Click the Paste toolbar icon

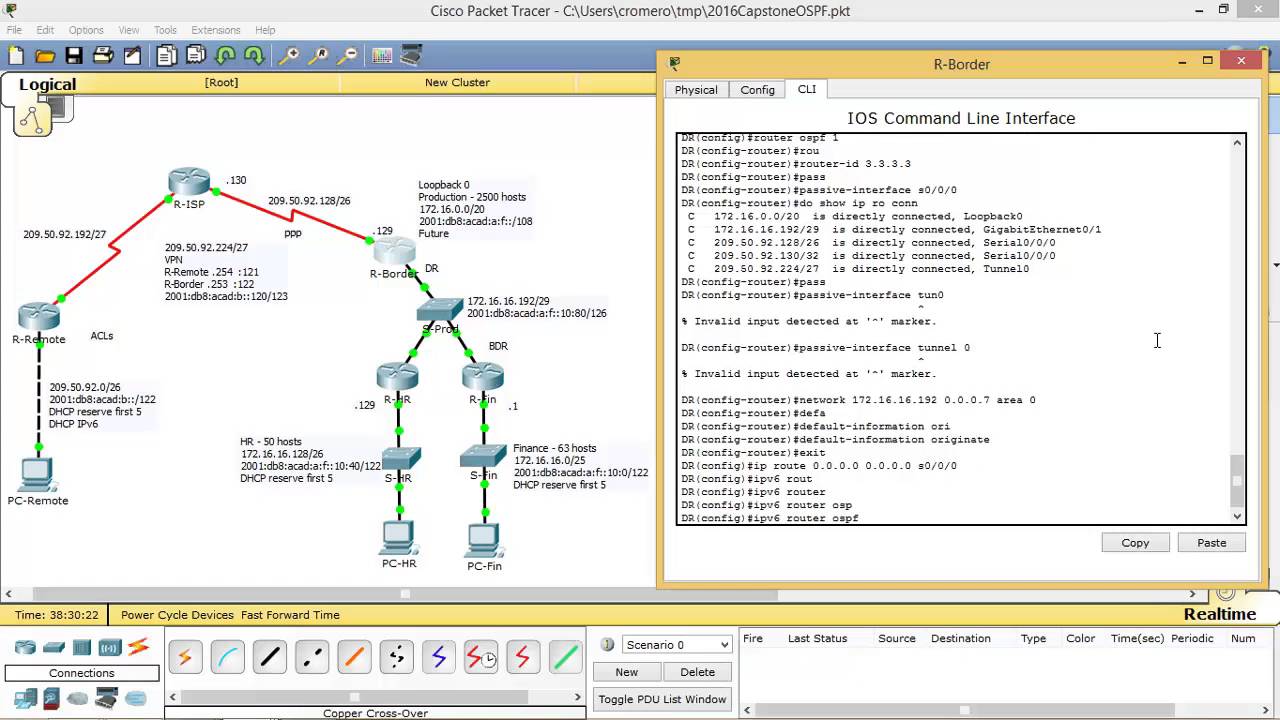196,56
